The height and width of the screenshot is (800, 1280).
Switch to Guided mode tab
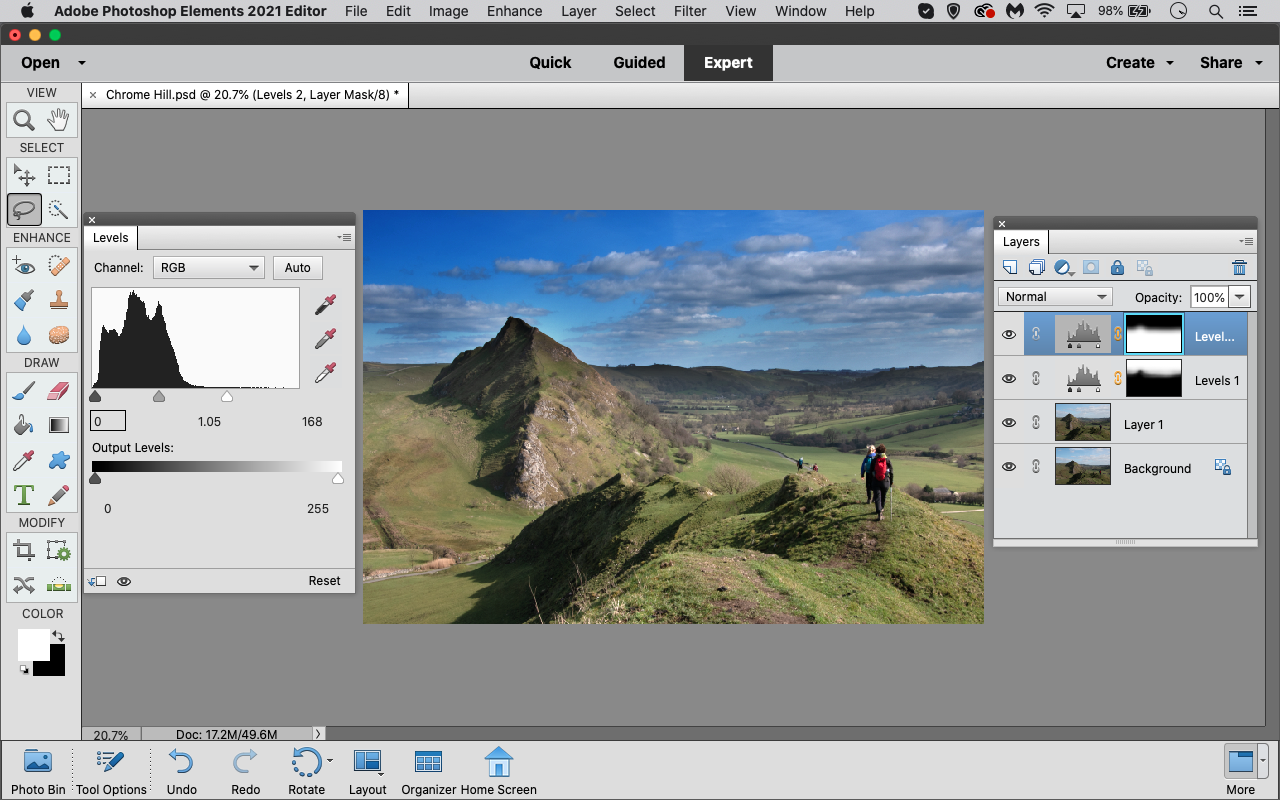pos(639,62)
